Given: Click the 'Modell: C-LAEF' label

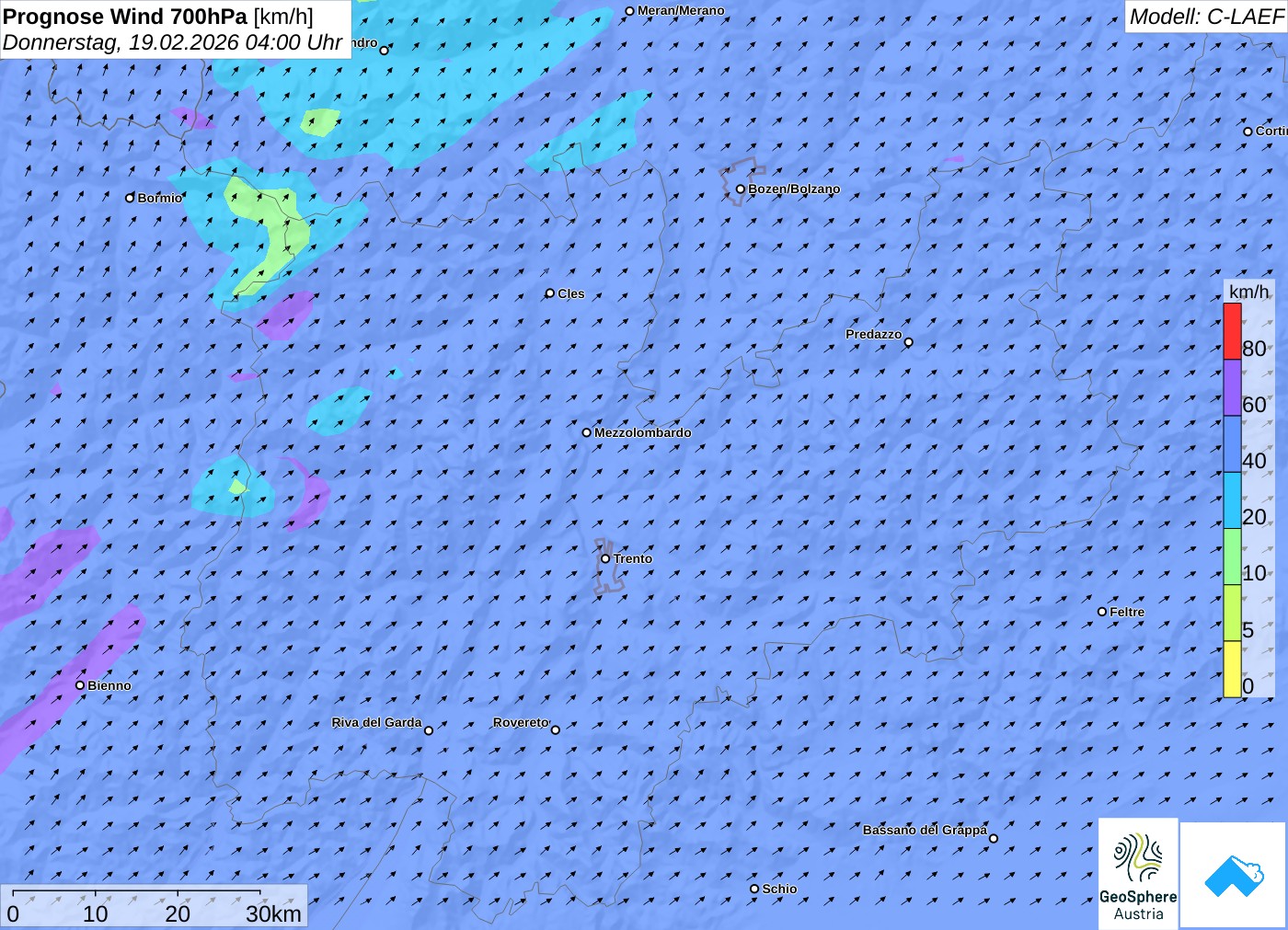Looking at the screenshot, I should tap(1206, 16).
